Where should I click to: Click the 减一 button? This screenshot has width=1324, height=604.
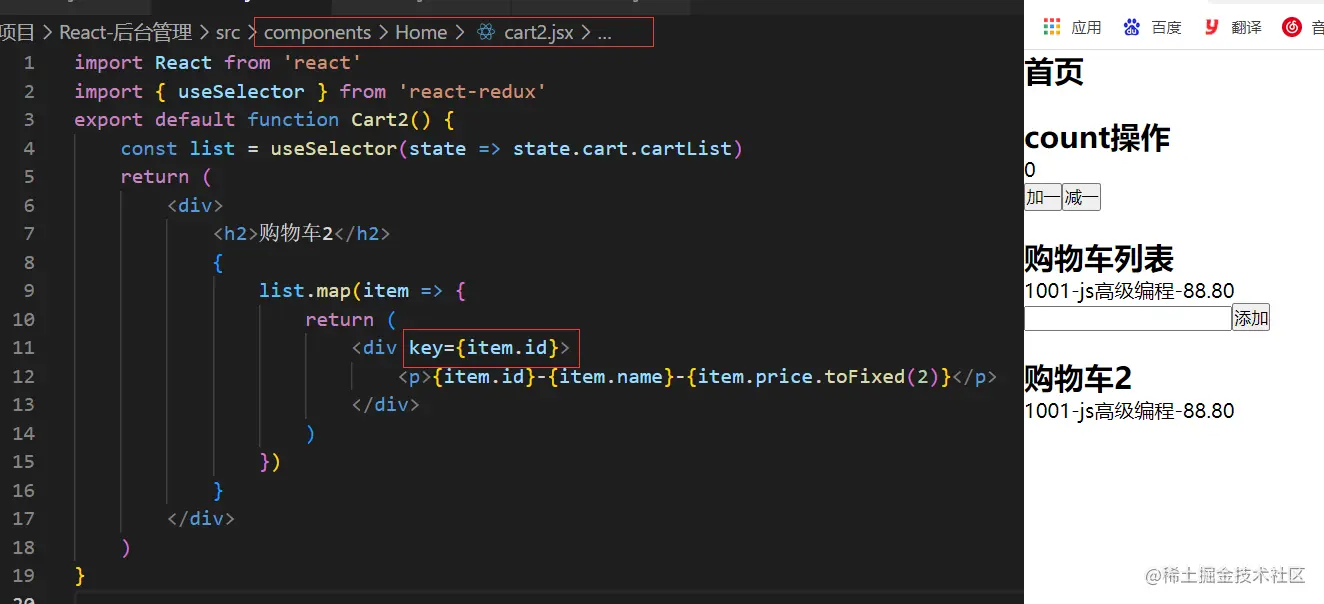click(1081, 197)
